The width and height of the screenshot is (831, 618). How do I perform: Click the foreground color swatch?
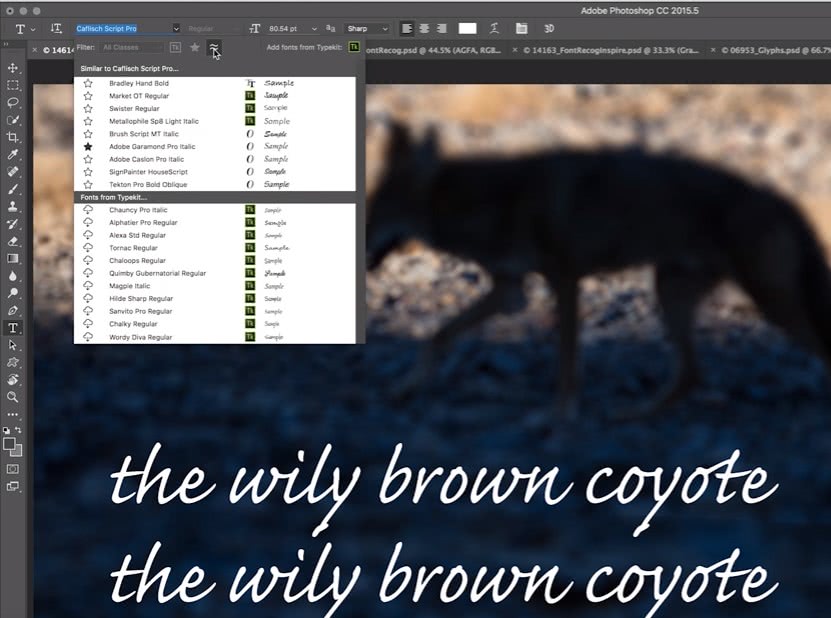pyautogui.click(x=10, y=444)
